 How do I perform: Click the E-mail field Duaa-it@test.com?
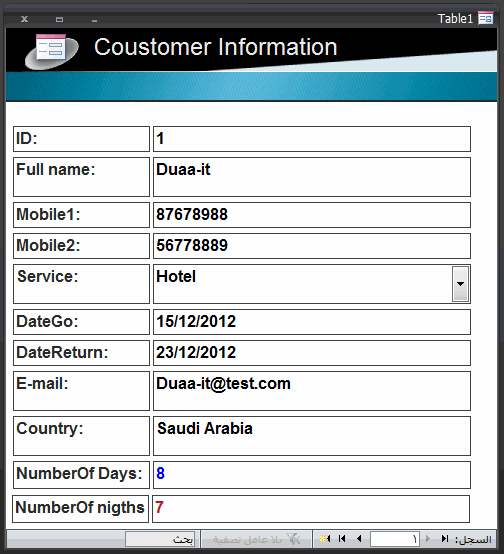pos(312,391)
